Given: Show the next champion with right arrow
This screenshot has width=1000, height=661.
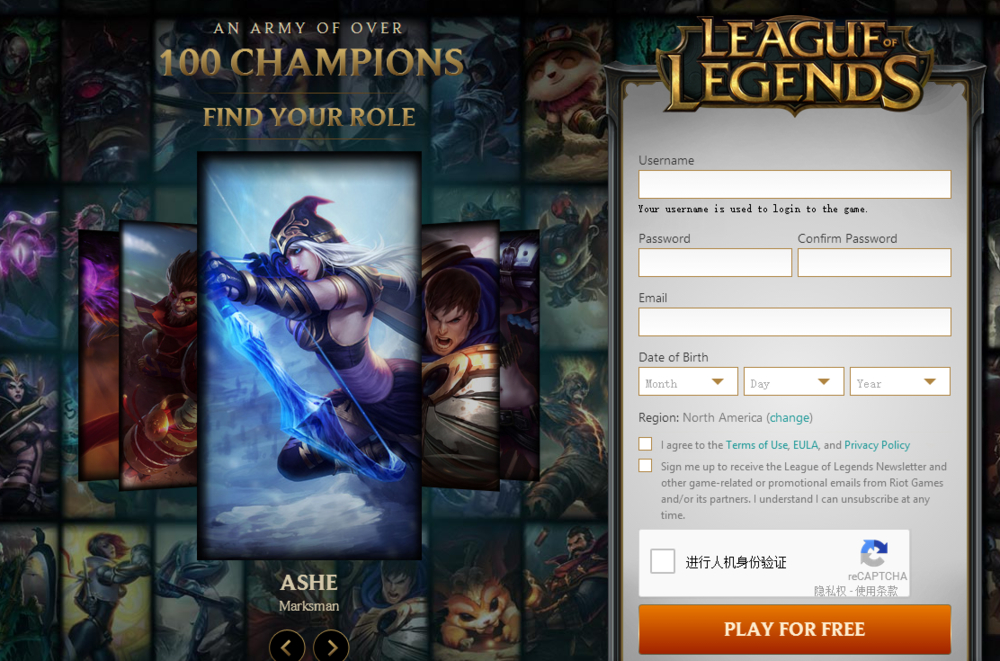Looking at the screenshot, I should (x=331, y=646).
